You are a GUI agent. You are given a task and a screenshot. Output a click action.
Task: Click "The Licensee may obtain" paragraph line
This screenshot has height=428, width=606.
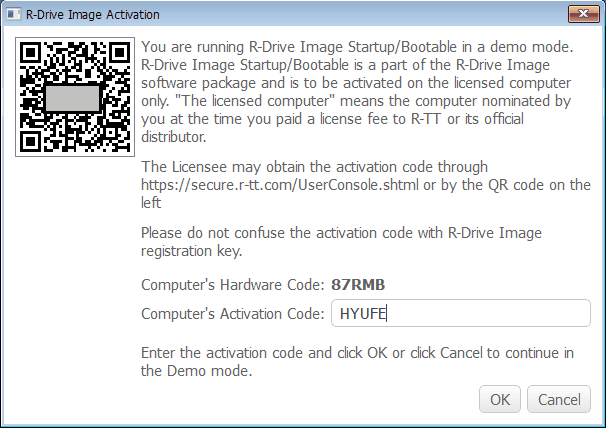314,167
